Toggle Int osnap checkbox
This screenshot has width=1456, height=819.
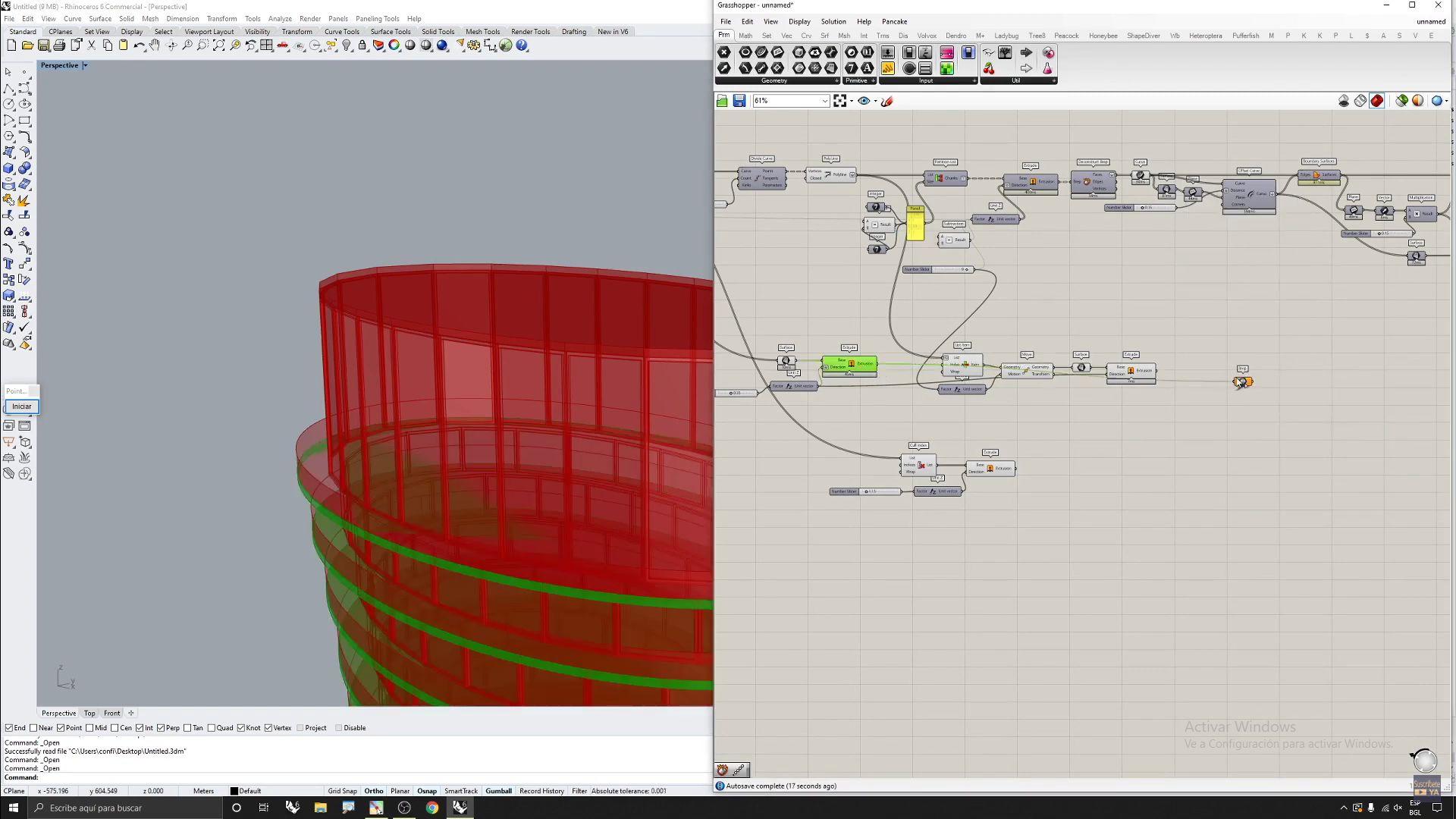pyautogui.click(x=140, y=728)
